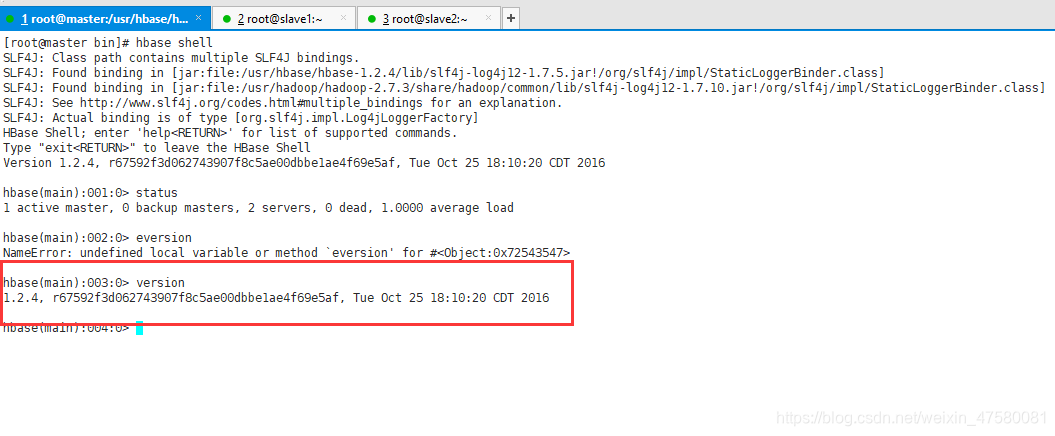
Task: Click the '1.2.4, r67592f3d...' version output line
Action: [x=276, y=297]
